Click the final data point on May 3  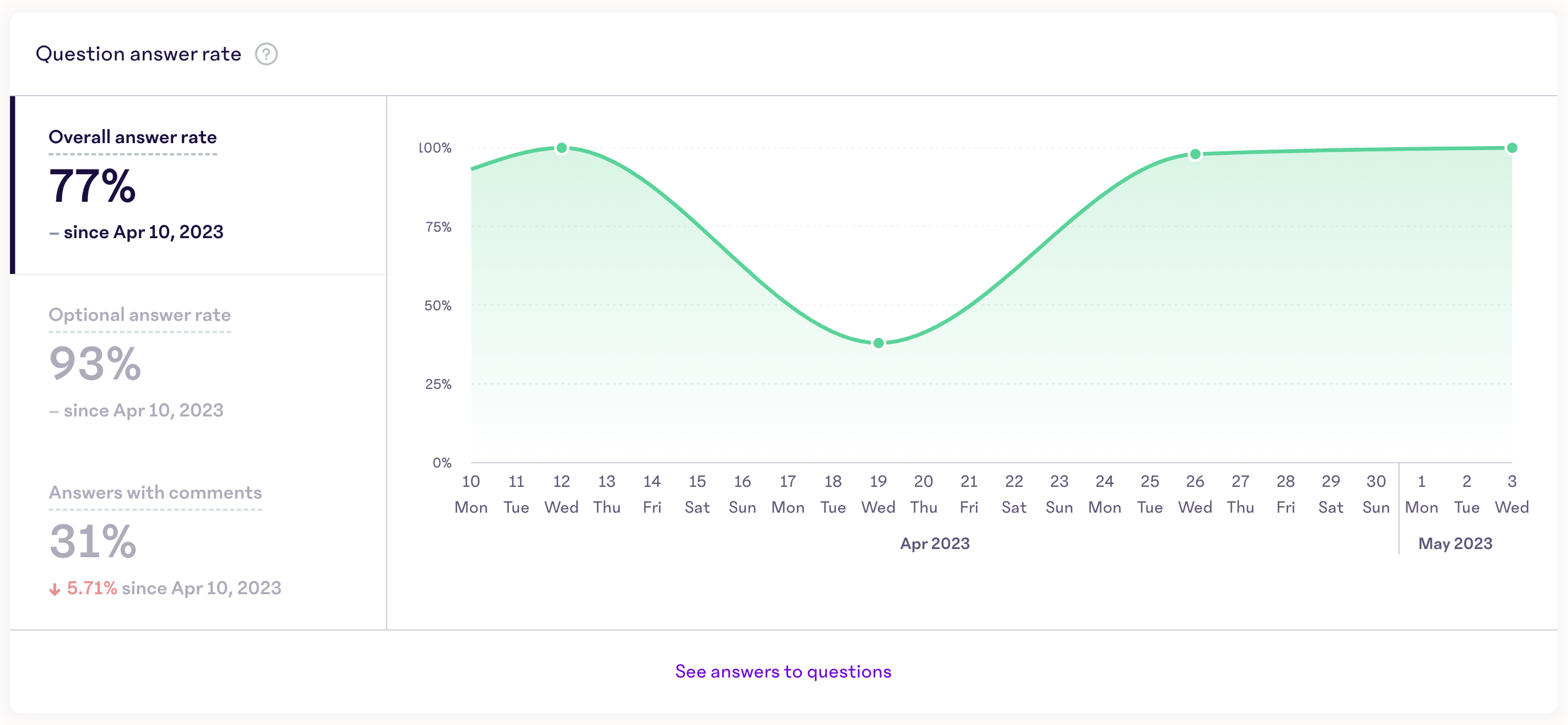coord(1512,147)
